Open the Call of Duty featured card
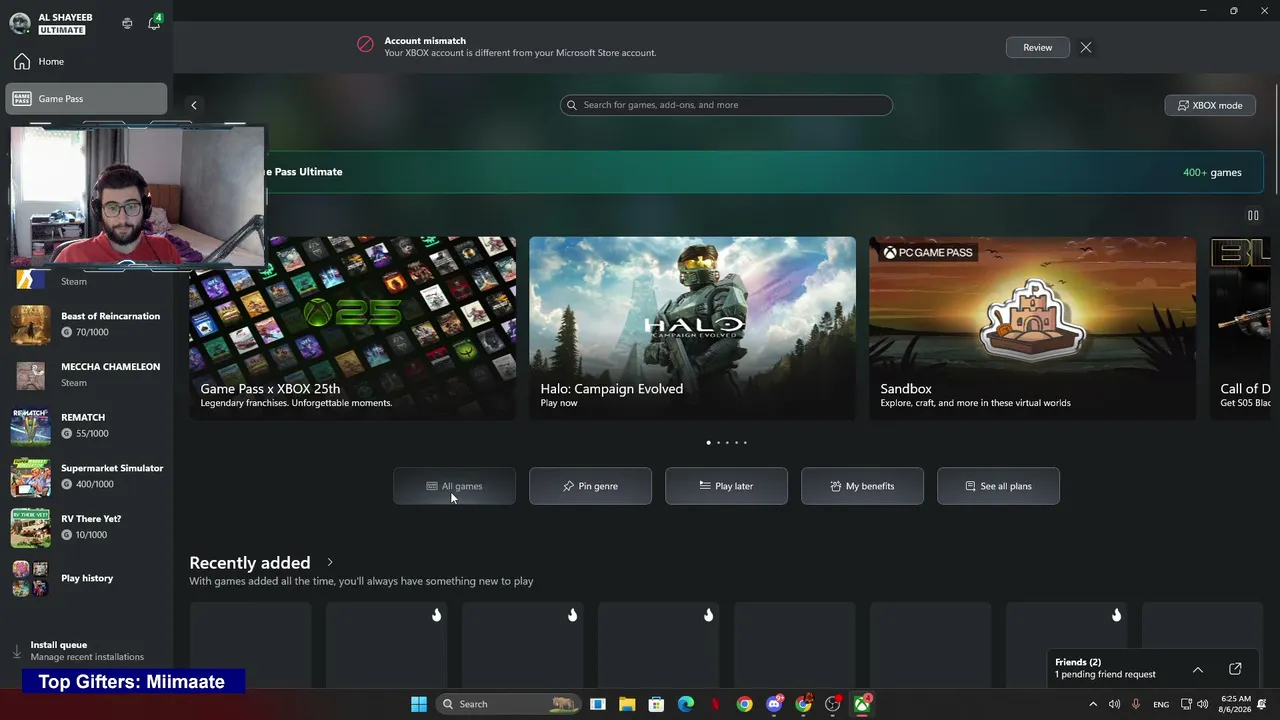 1240,328
